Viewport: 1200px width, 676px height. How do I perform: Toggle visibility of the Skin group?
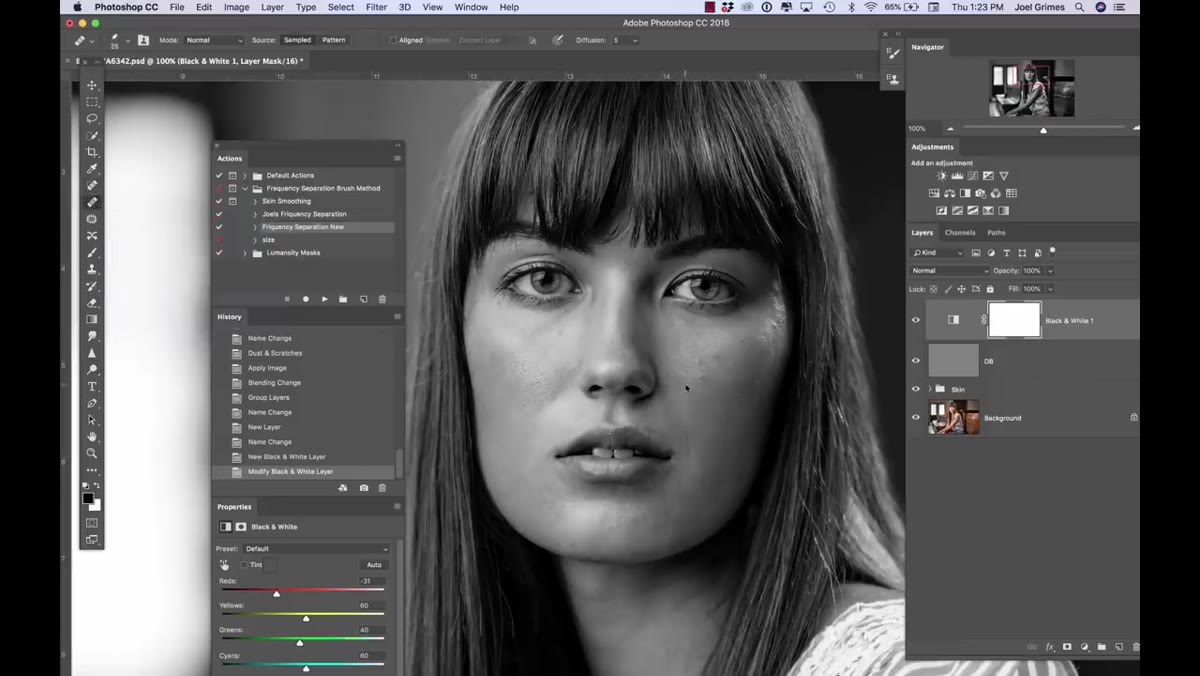point(915,389)
